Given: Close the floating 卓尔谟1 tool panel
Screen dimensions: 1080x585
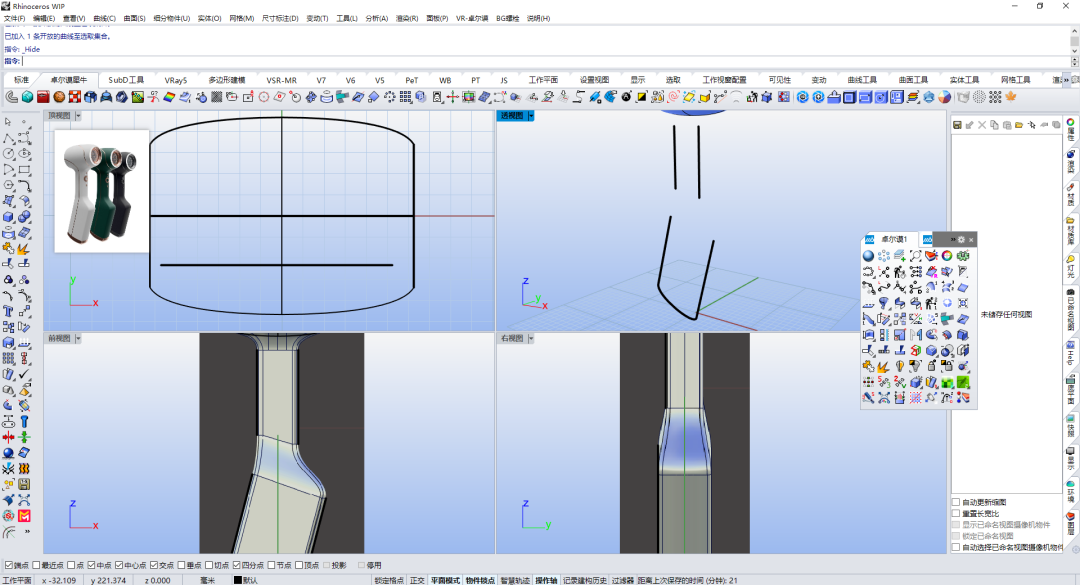Looking at the screenshot, I should [971, 240].
